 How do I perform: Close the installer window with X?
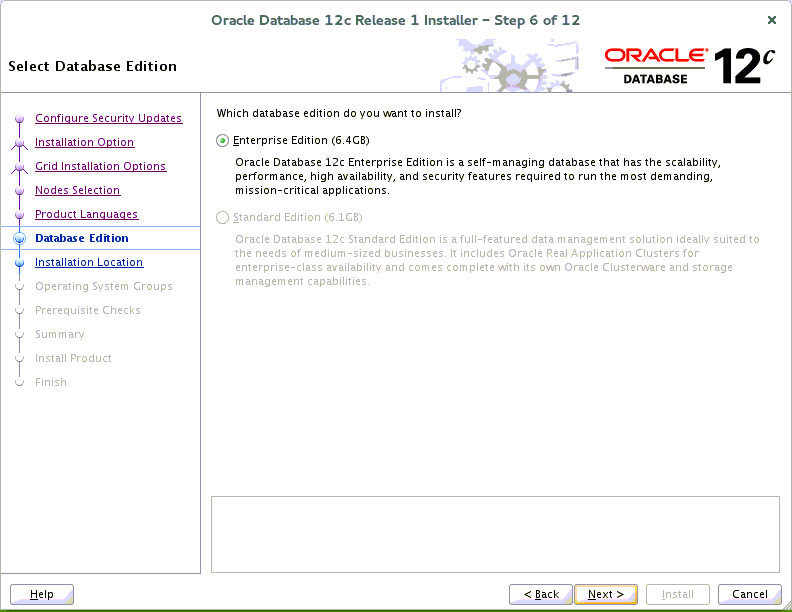pos(771,20)
